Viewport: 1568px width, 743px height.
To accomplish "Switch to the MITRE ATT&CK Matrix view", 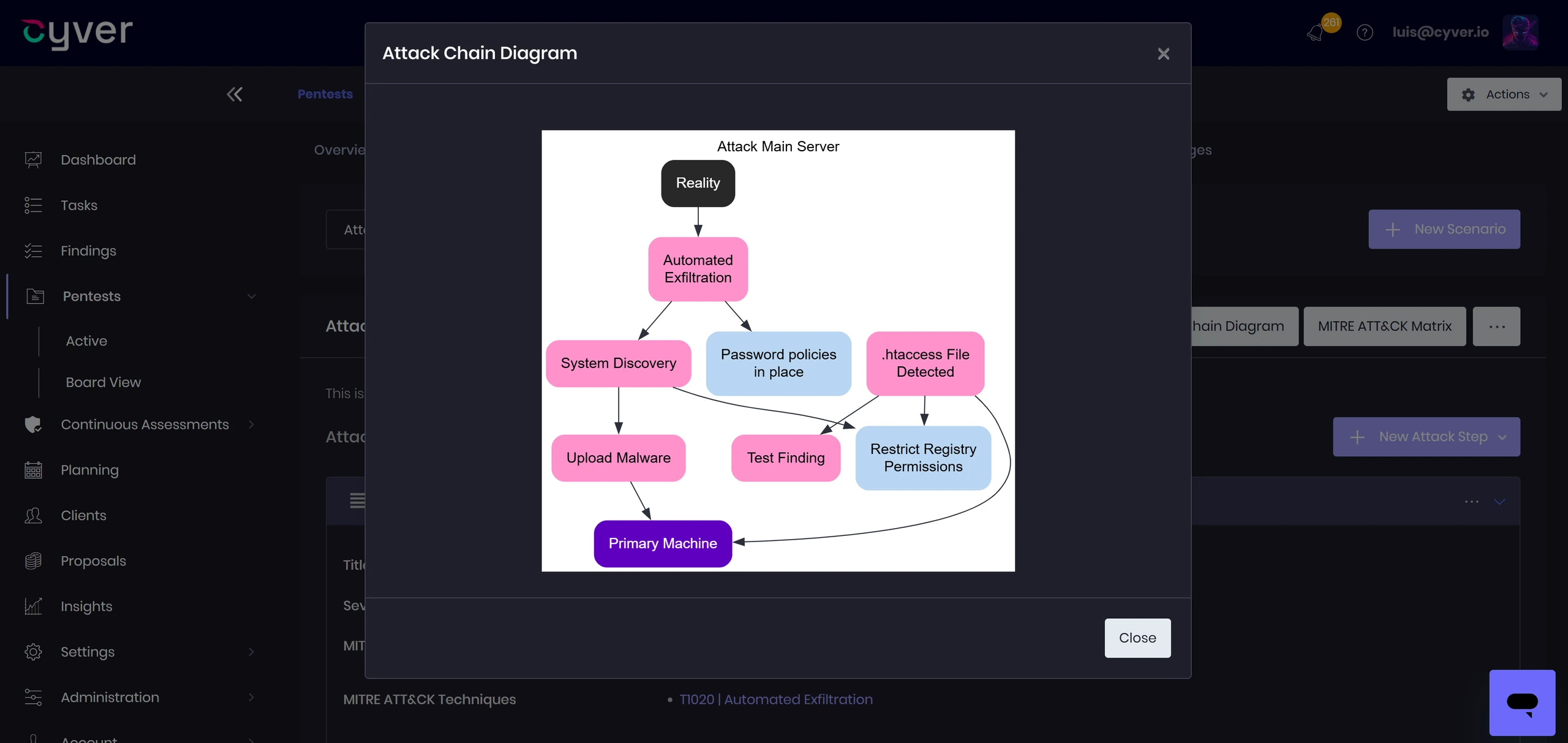I will [x=1384, y=326].
